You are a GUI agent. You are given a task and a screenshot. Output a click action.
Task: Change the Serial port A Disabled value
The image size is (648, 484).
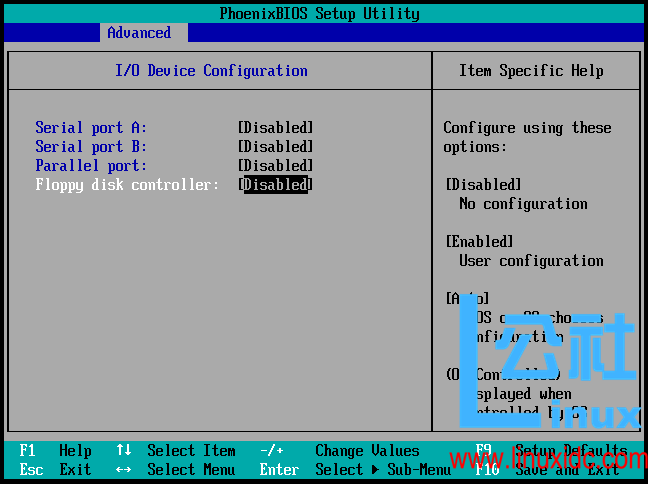coord(276,127)
